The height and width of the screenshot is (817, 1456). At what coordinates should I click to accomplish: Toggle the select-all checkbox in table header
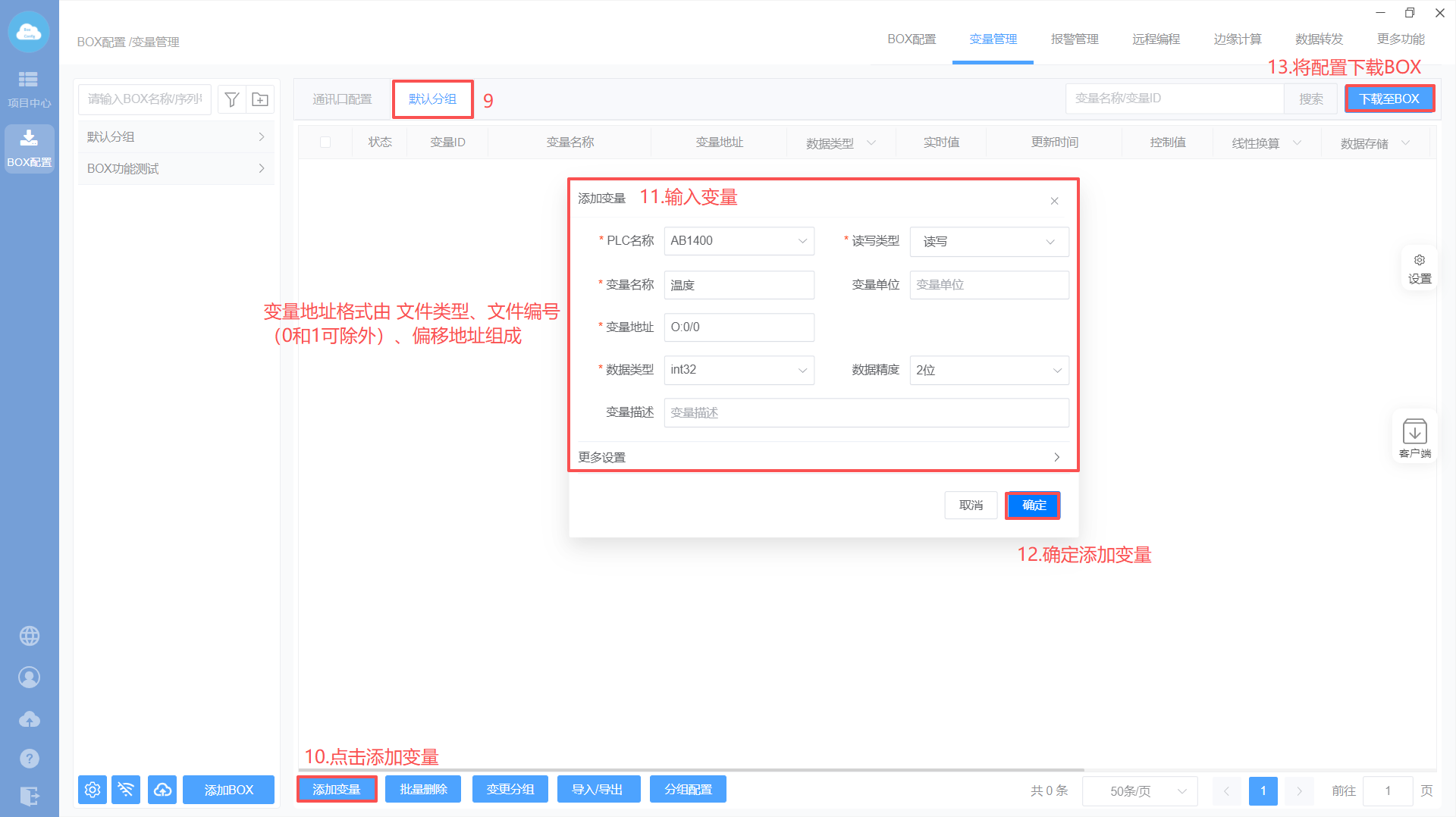(x=325, y=142)
